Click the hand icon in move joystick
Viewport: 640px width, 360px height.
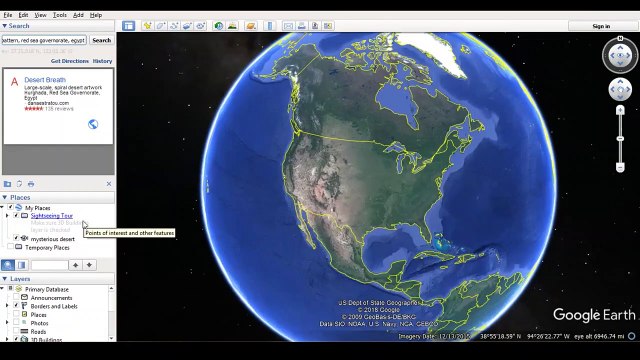click(620, 89)
